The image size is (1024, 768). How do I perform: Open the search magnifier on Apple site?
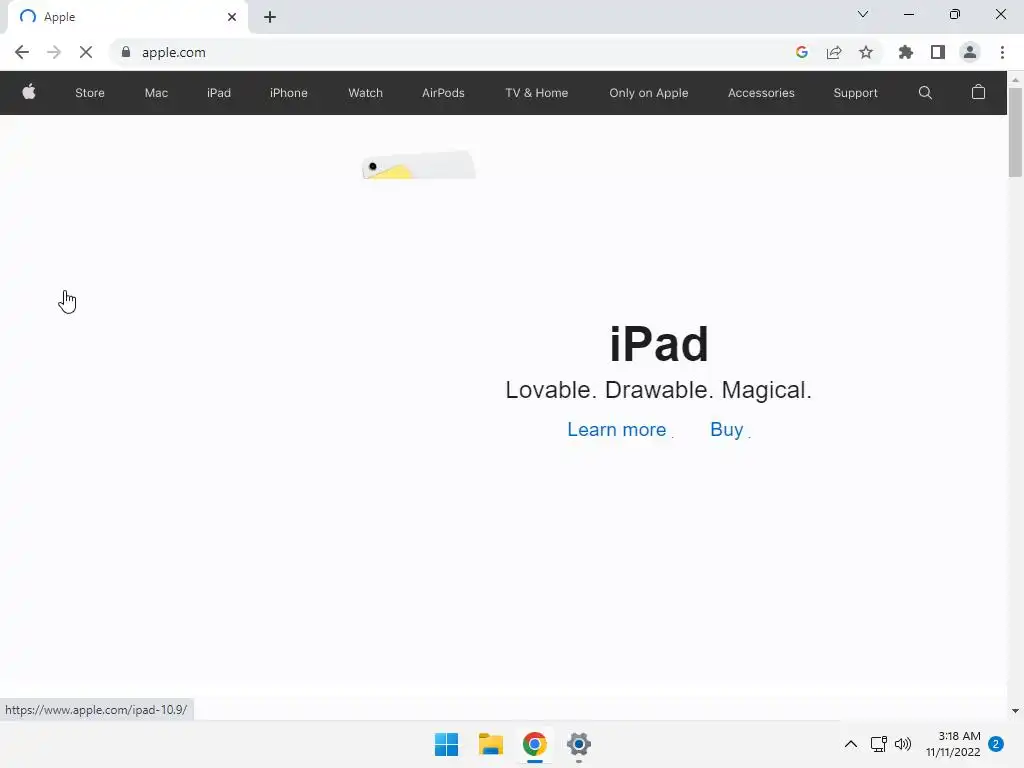(x=925, y=93)
